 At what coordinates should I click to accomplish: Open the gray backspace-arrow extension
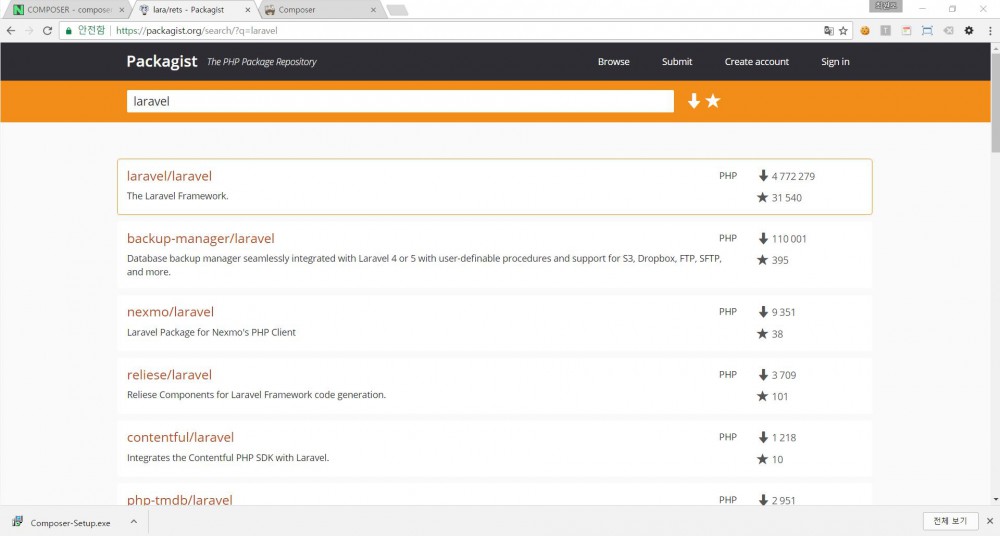click(x=948, y=31)
